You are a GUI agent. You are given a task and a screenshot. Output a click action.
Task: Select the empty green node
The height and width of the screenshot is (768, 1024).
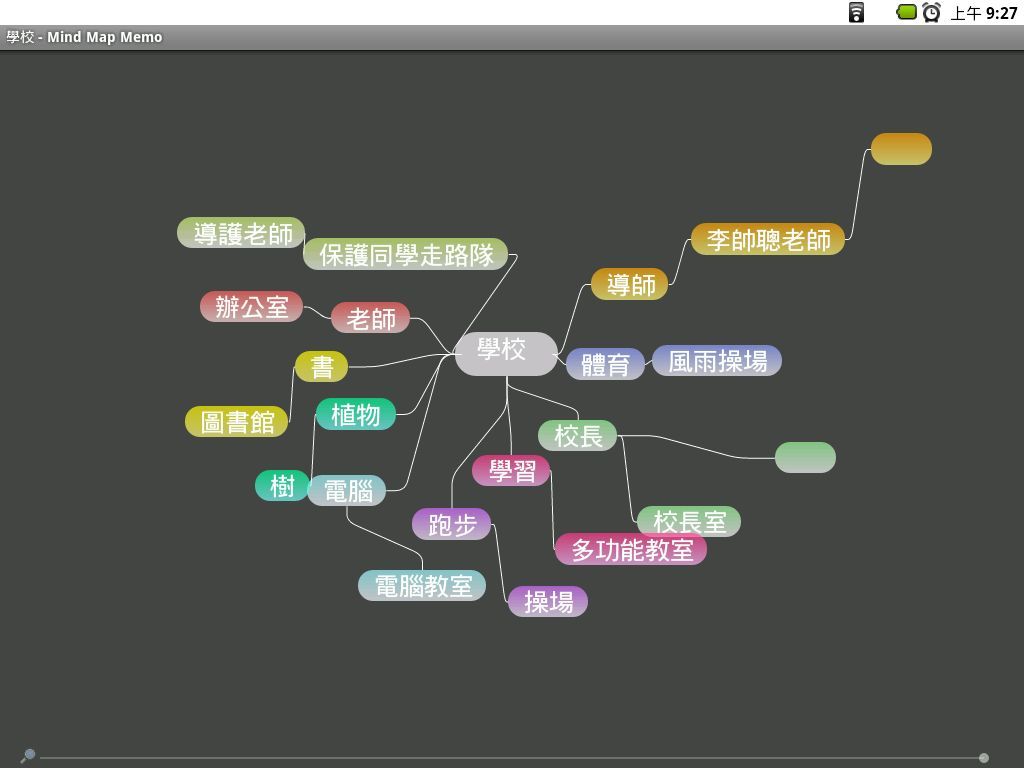805,457
